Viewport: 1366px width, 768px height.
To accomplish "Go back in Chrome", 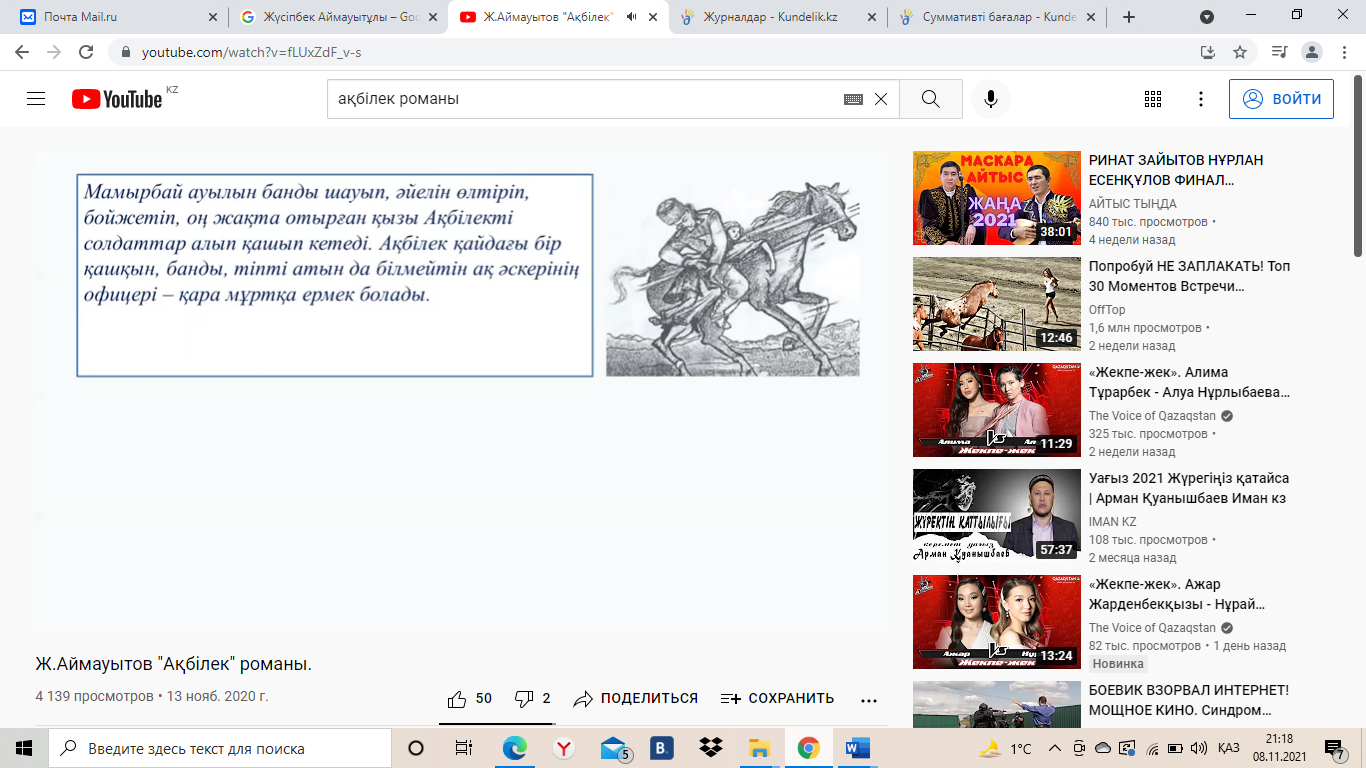I will point(22,52).
